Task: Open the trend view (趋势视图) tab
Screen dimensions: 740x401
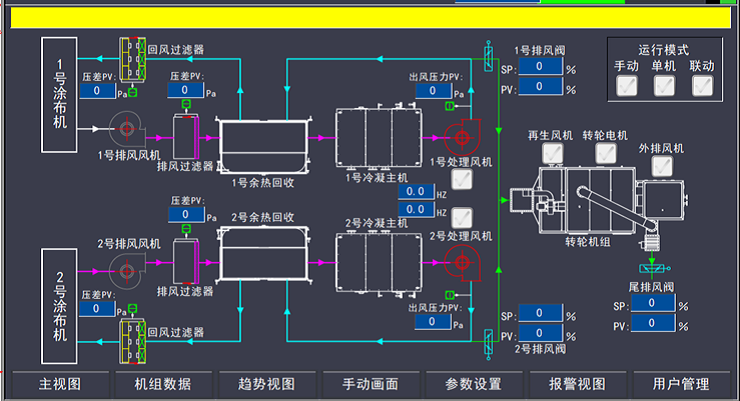Action: 267,384
